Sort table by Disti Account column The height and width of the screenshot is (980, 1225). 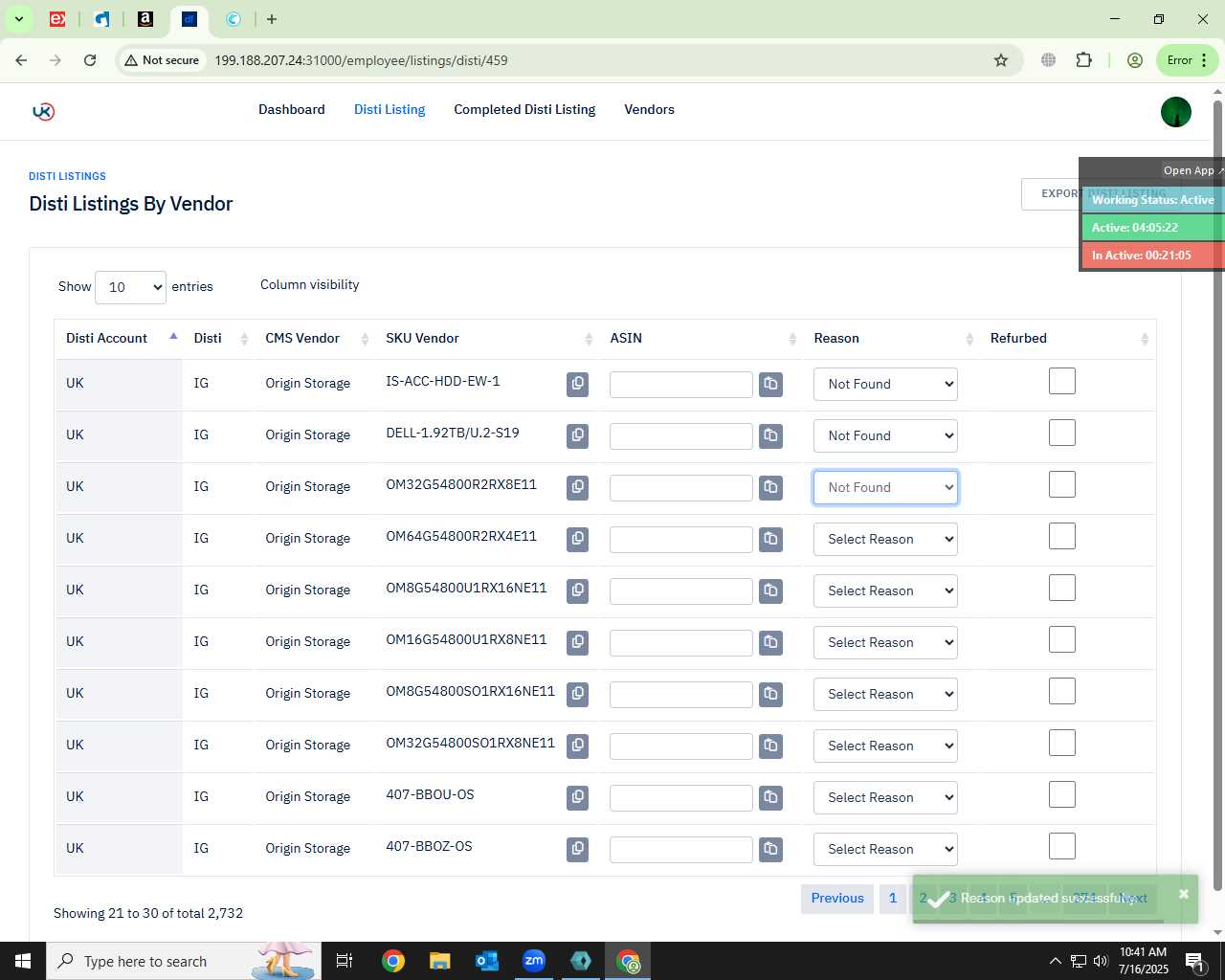point(119,339)
